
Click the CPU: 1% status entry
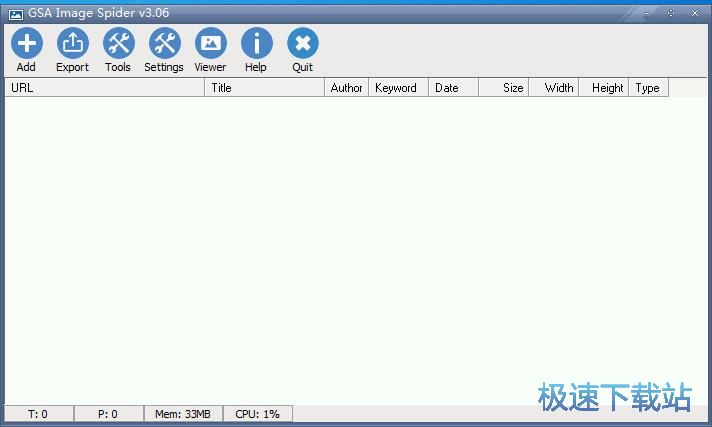[258, 414]
